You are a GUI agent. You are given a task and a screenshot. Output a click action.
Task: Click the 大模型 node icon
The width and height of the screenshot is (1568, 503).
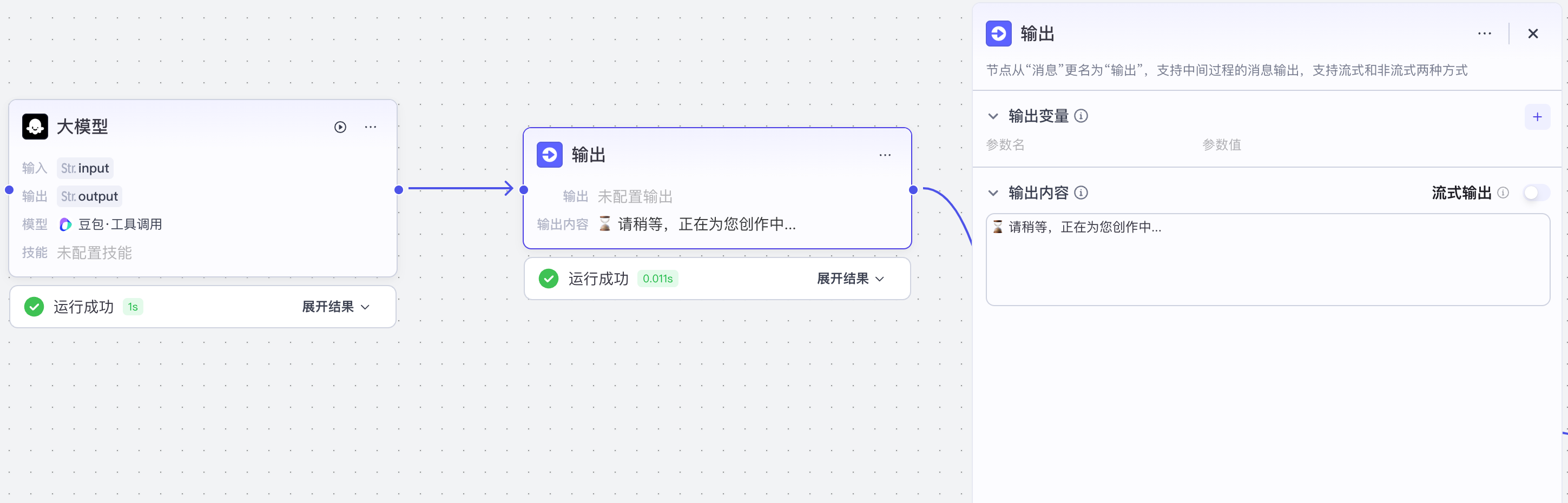(x=35, y=127)
